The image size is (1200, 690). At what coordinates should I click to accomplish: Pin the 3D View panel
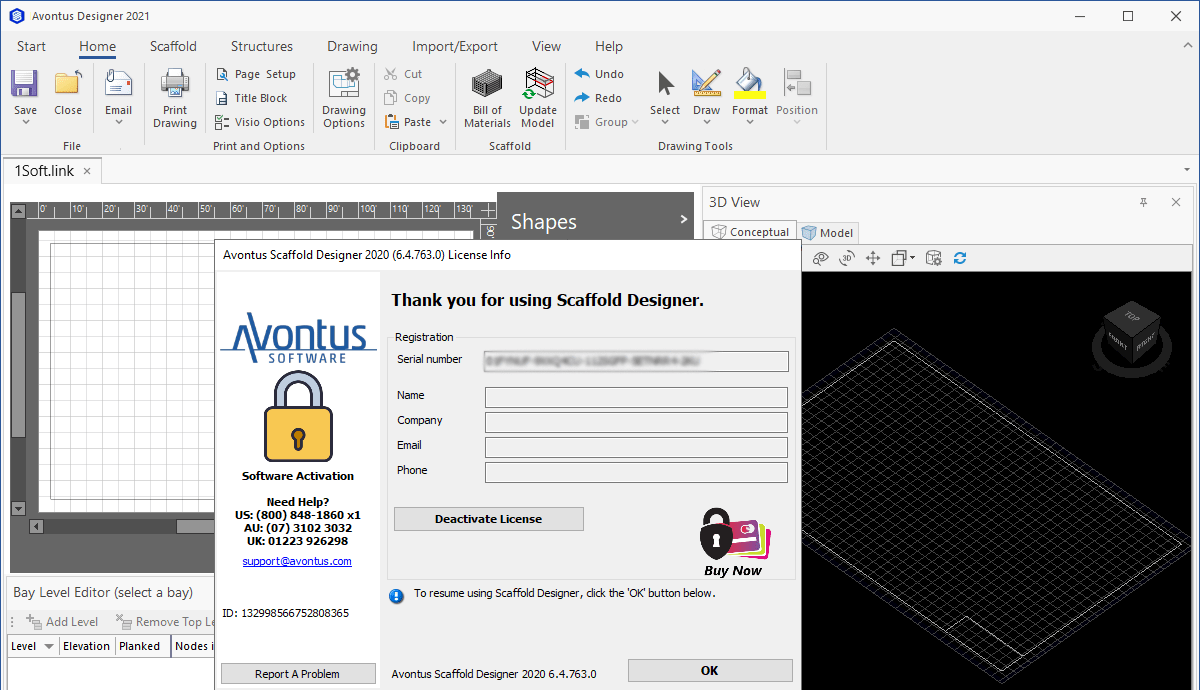(x=1144, y=202)
